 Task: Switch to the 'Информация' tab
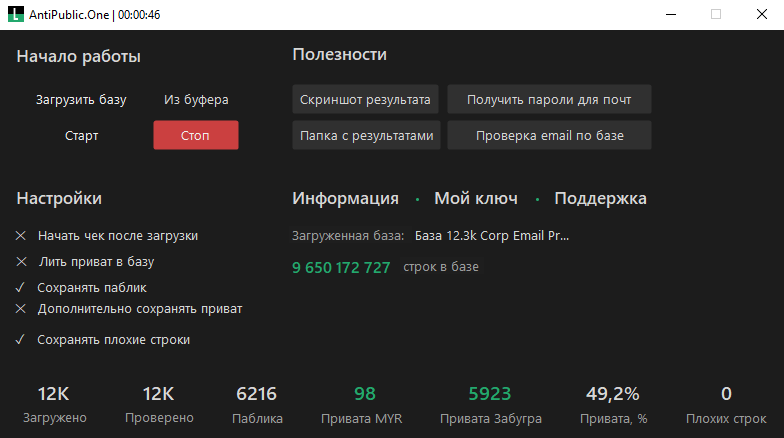(x=345, y=198)
